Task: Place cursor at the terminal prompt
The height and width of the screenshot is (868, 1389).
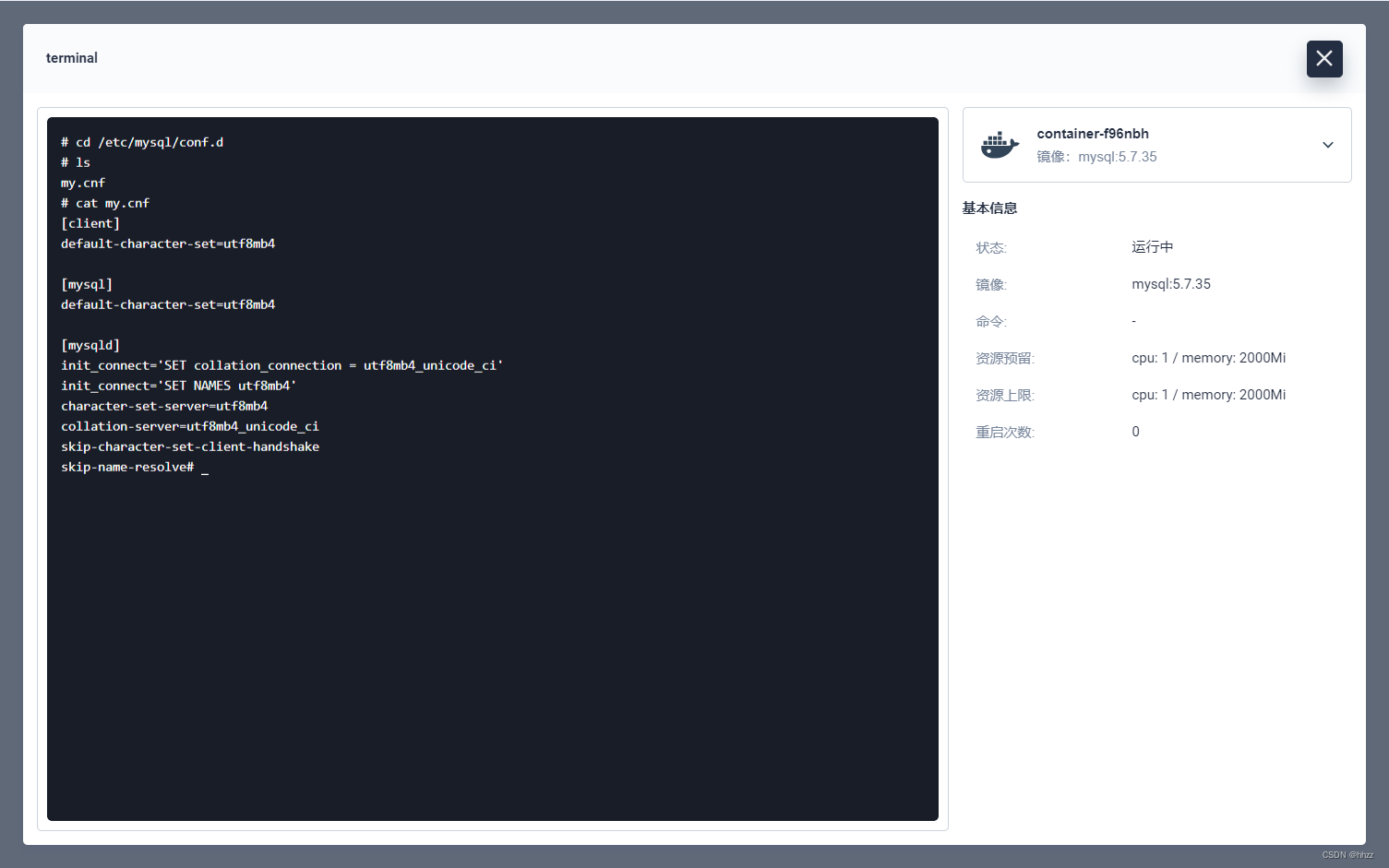Action: (x=205, y=469)
